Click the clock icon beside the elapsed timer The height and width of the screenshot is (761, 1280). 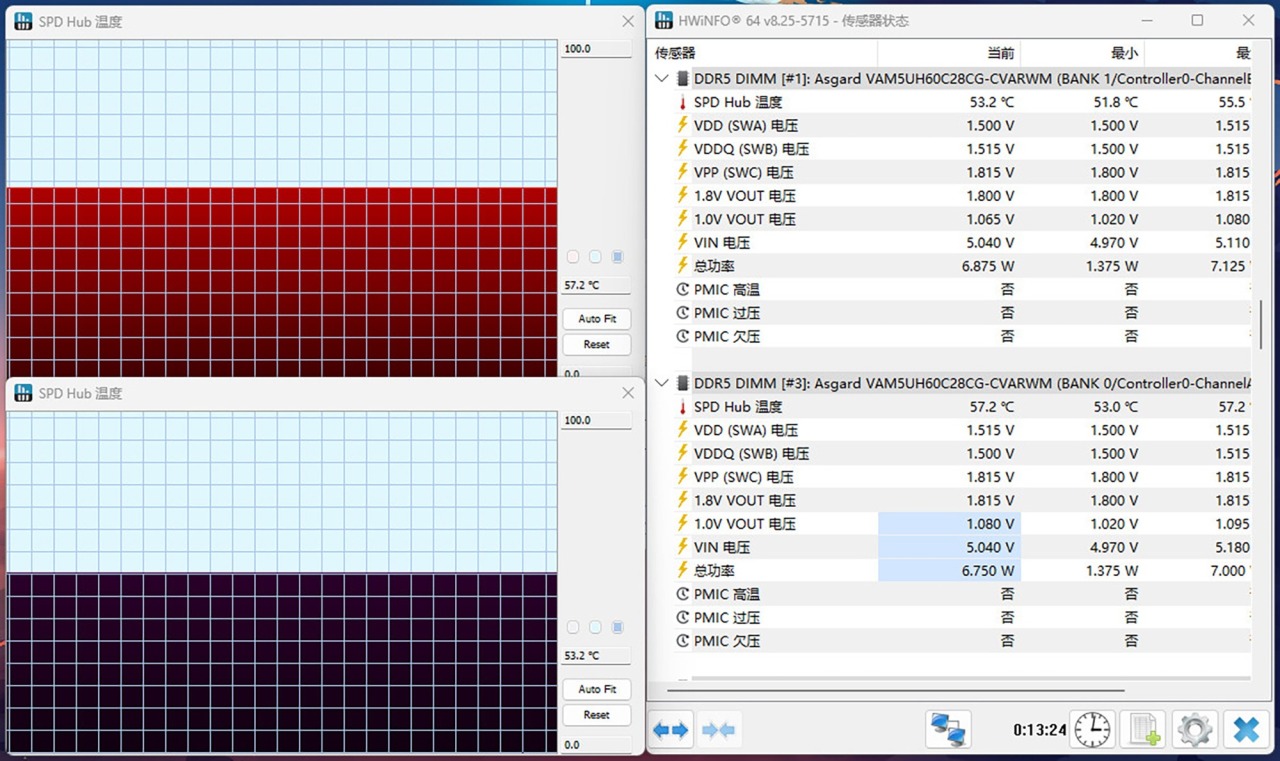[1092, 730]
